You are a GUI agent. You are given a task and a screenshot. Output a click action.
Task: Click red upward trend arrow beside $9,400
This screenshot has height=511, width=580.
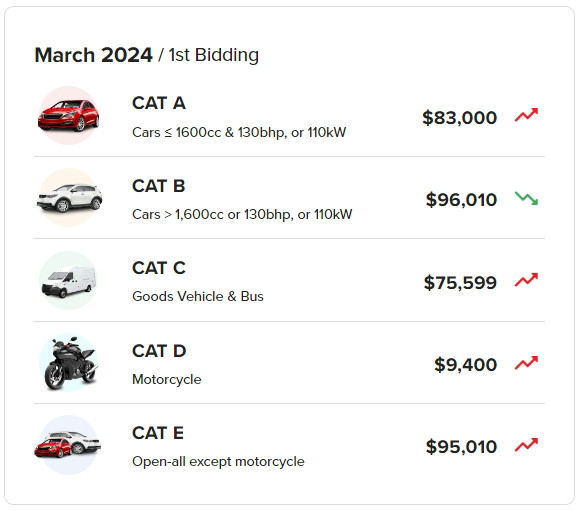(x=526, y=363)
